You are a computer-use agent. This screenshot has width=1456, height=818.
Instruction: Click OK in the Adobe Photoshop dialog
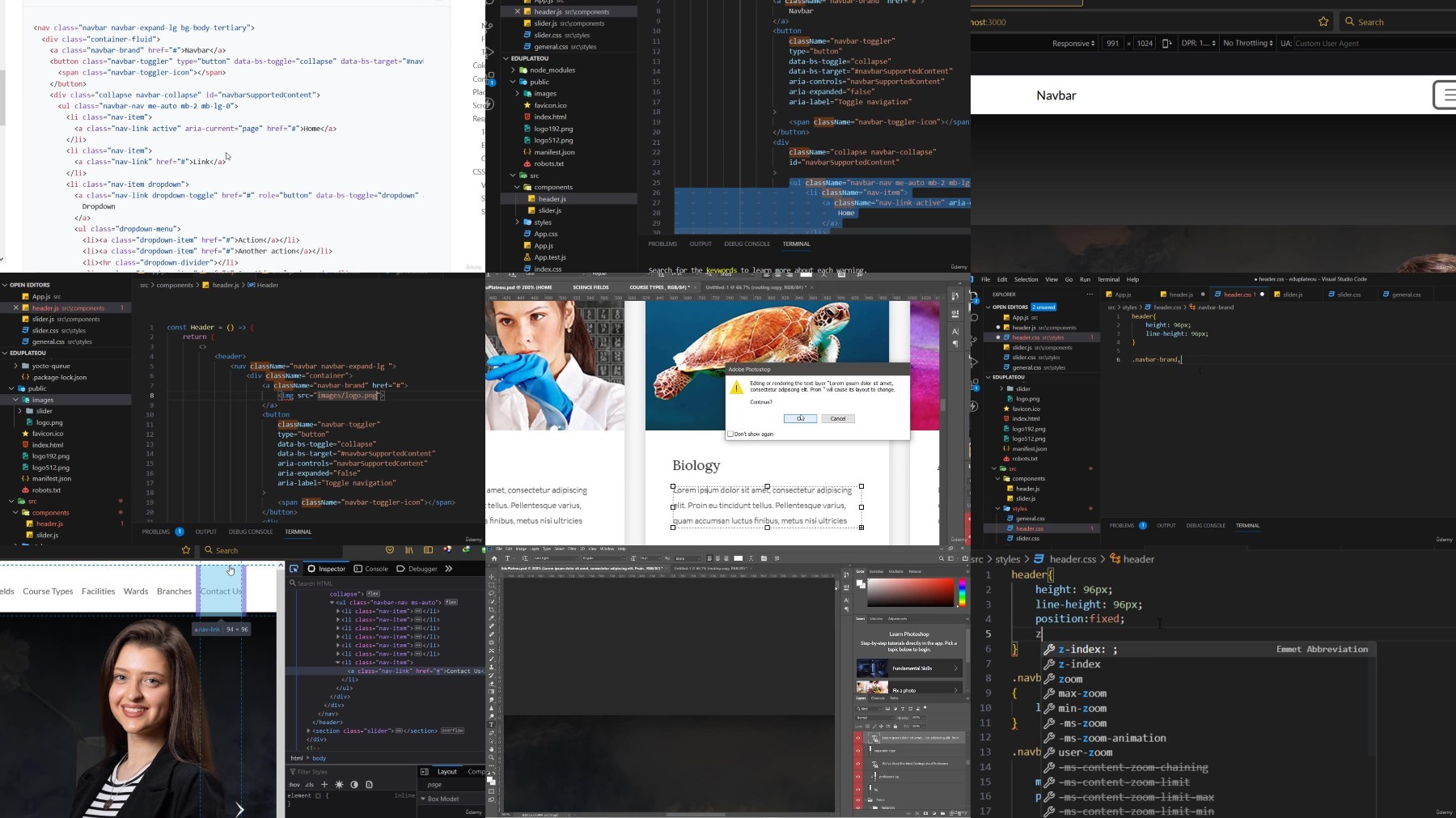point(800,418)
